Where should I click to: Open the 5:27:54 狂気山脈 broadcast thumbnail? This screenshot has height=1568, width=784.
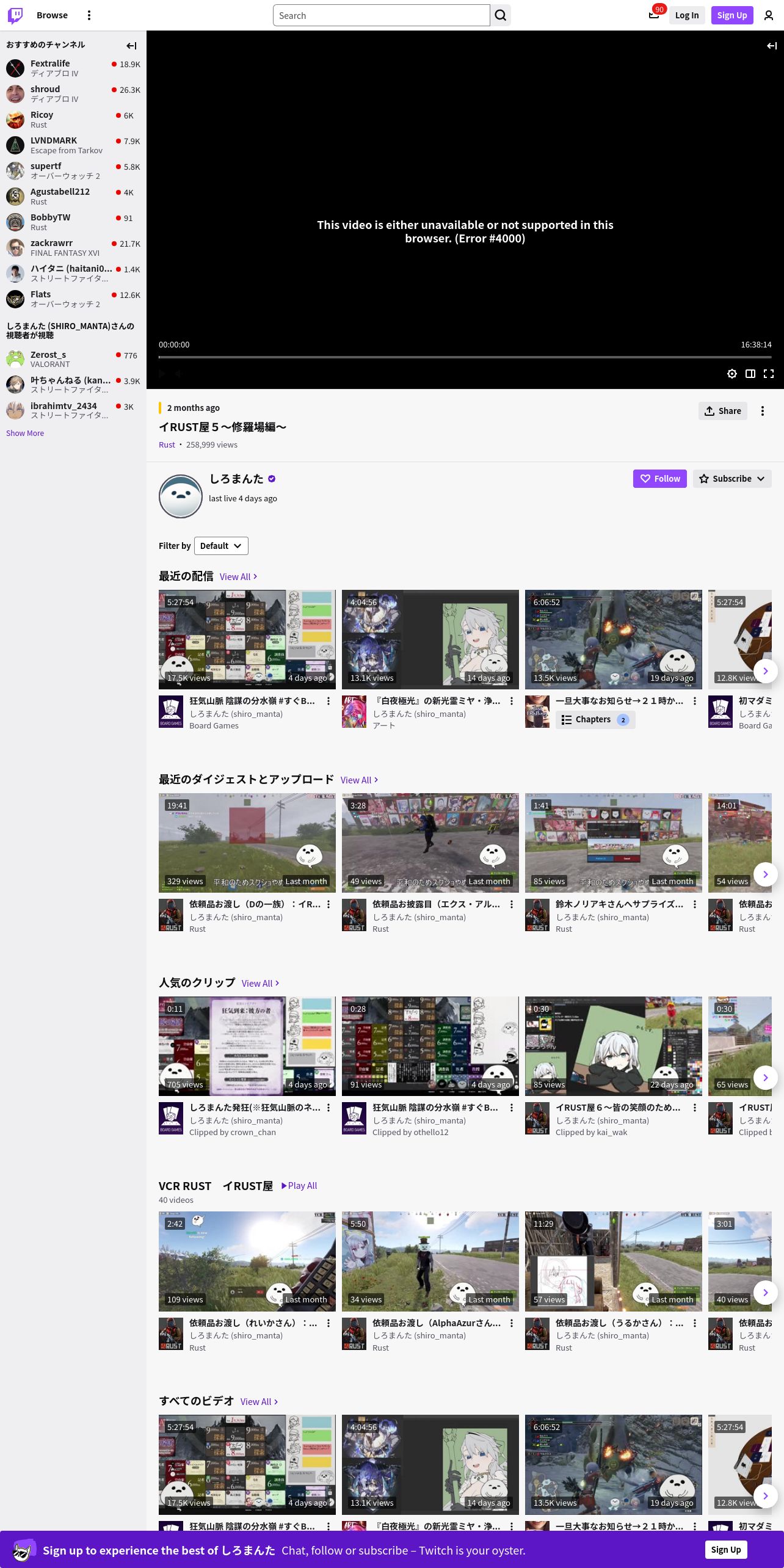pyautogui.click(x=247, y=639)
